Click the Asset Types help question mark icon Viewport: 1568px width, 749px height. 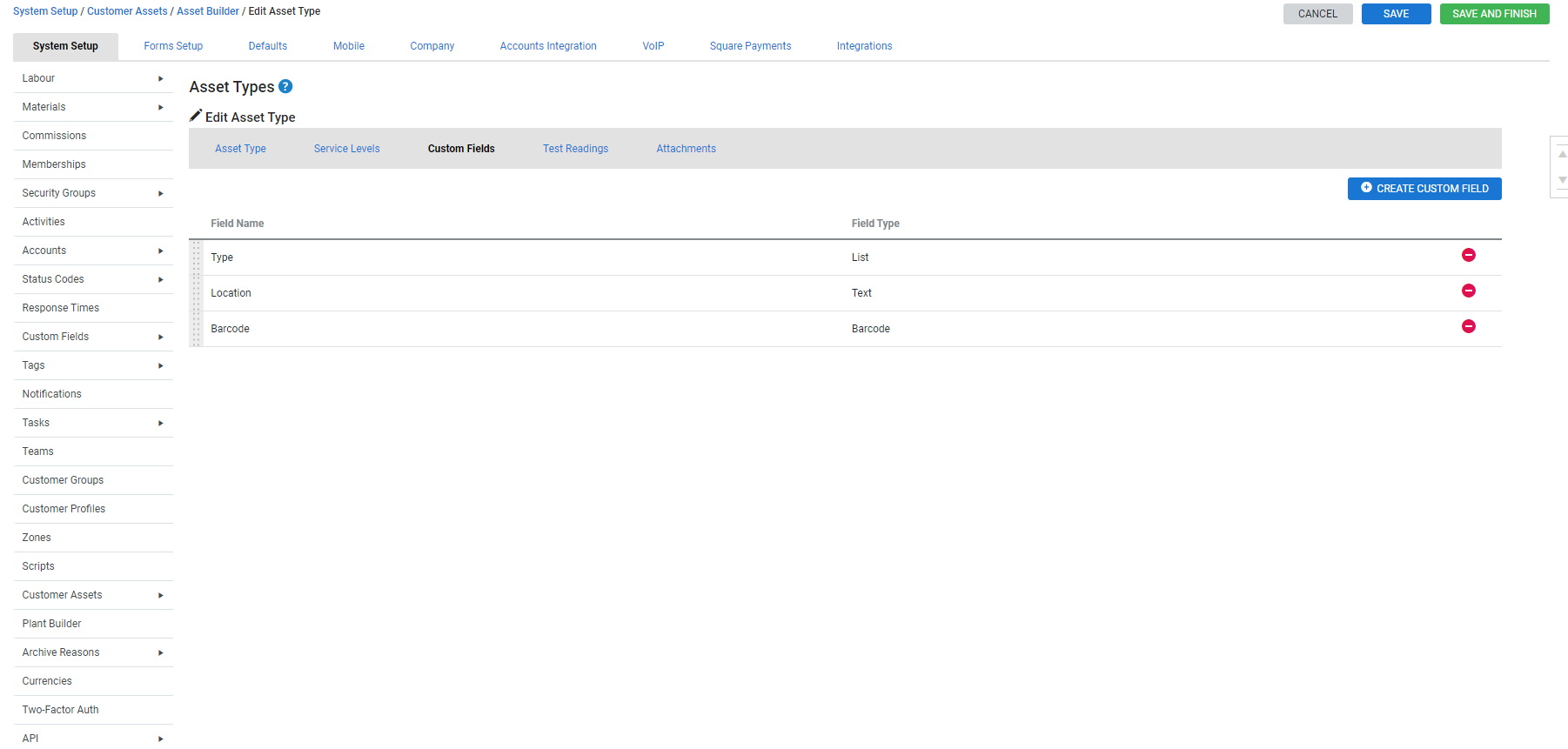pyautogui.click(x=285, y=87)
